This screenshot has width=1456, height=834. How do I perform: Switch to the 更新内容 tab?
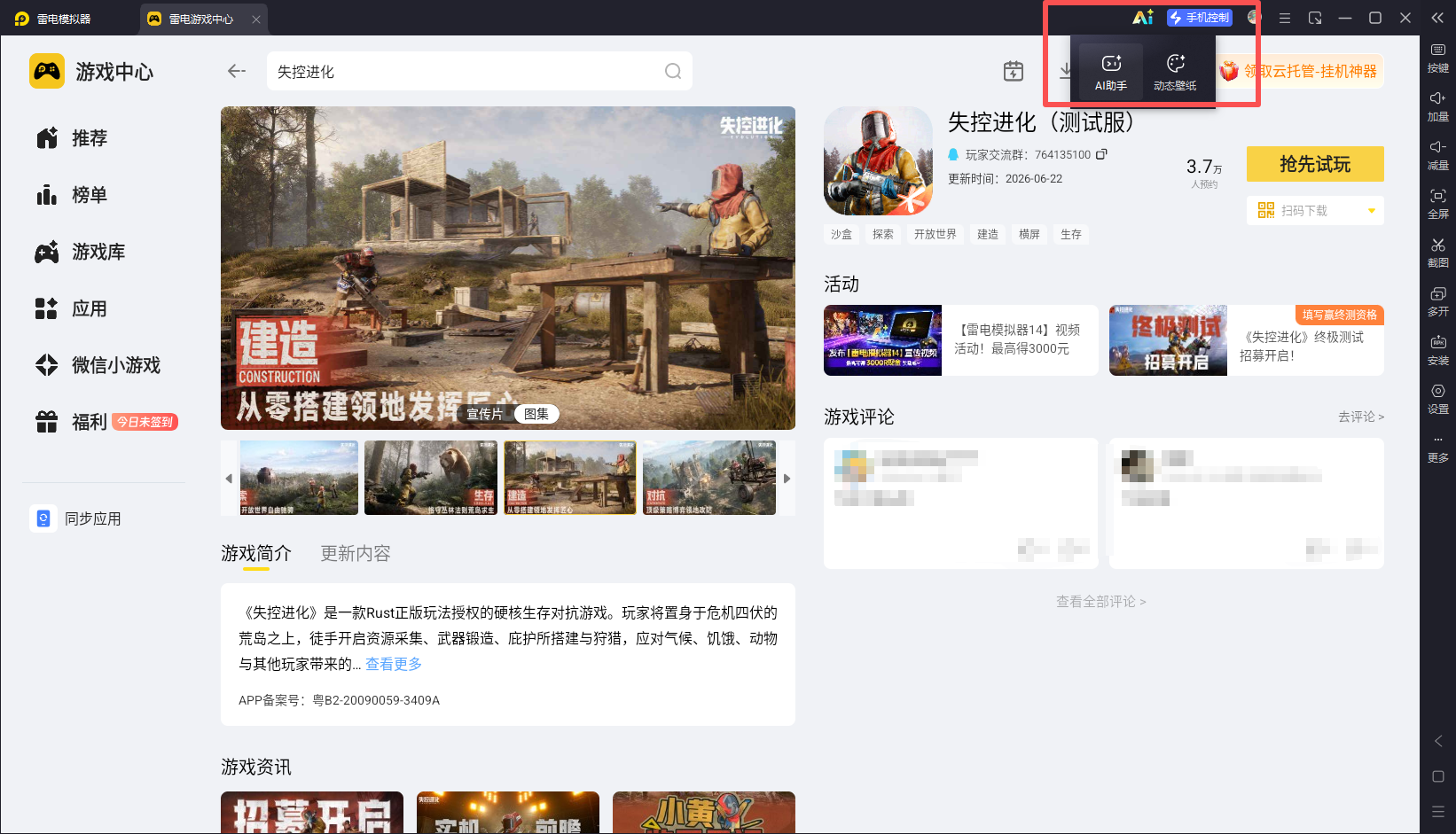coord(356,554)
